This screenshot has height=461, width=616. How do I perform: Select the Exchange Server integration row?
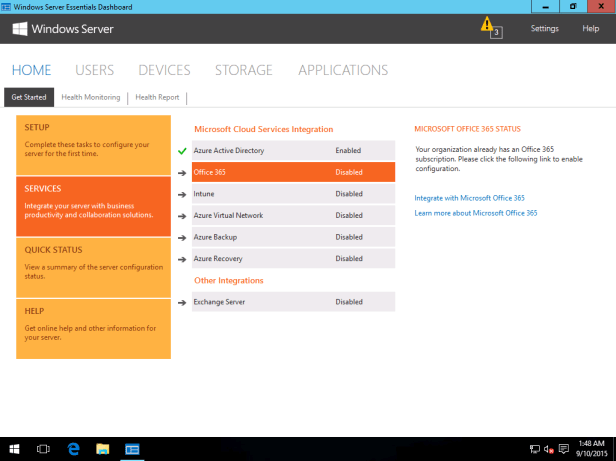(293, 301)
